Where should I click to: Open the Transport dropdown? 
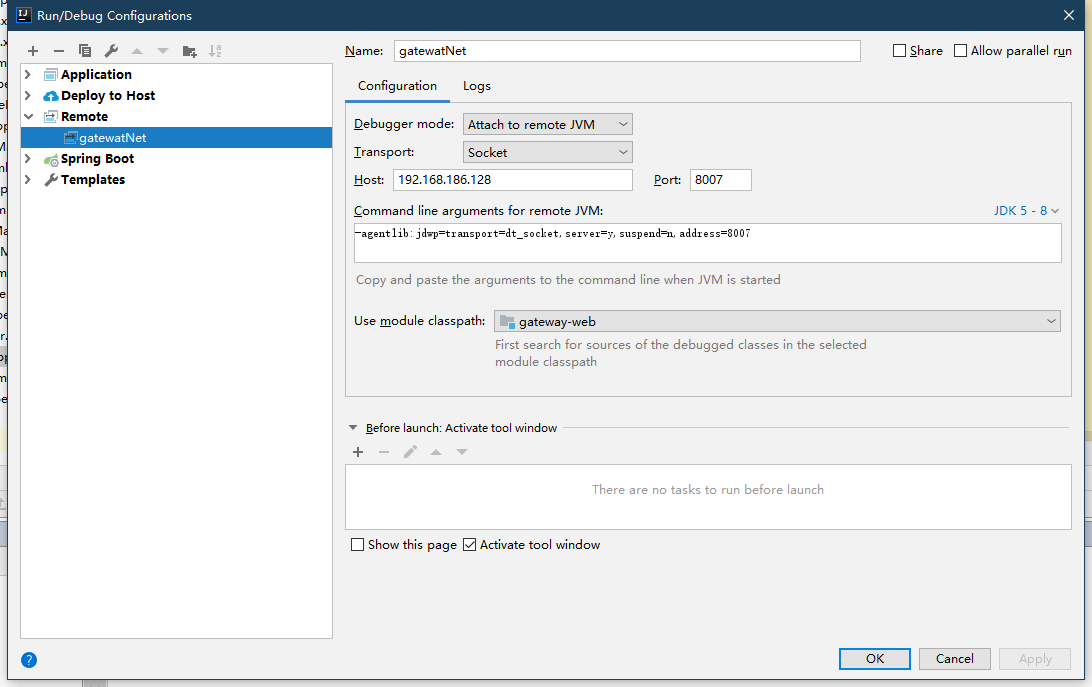click(547, 151)
